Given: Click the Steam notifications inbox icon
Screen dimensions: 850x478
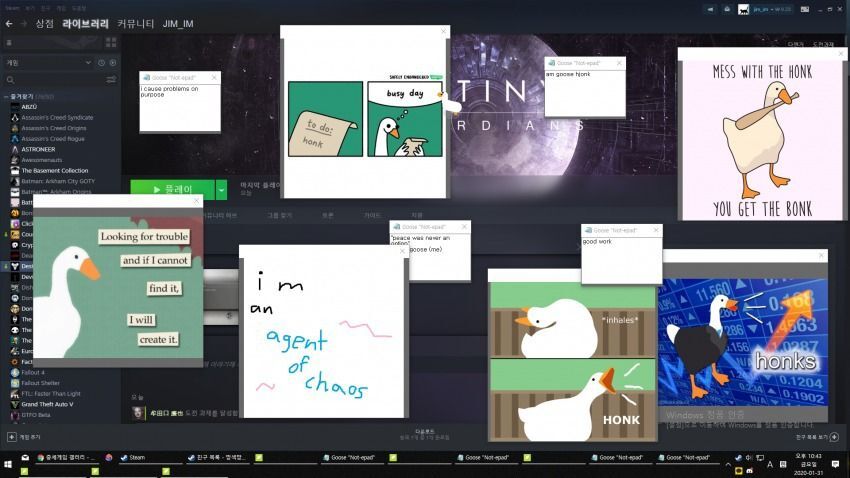Looking at the screenshot, I should click(727, 9).
